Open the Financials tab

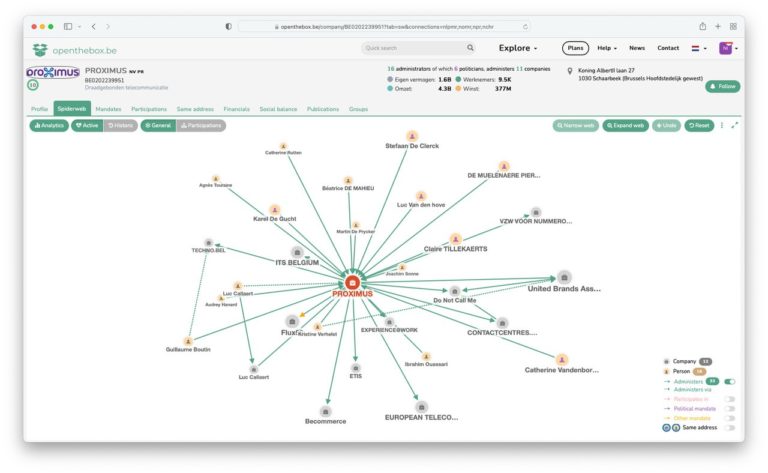(x=237, y=109)
